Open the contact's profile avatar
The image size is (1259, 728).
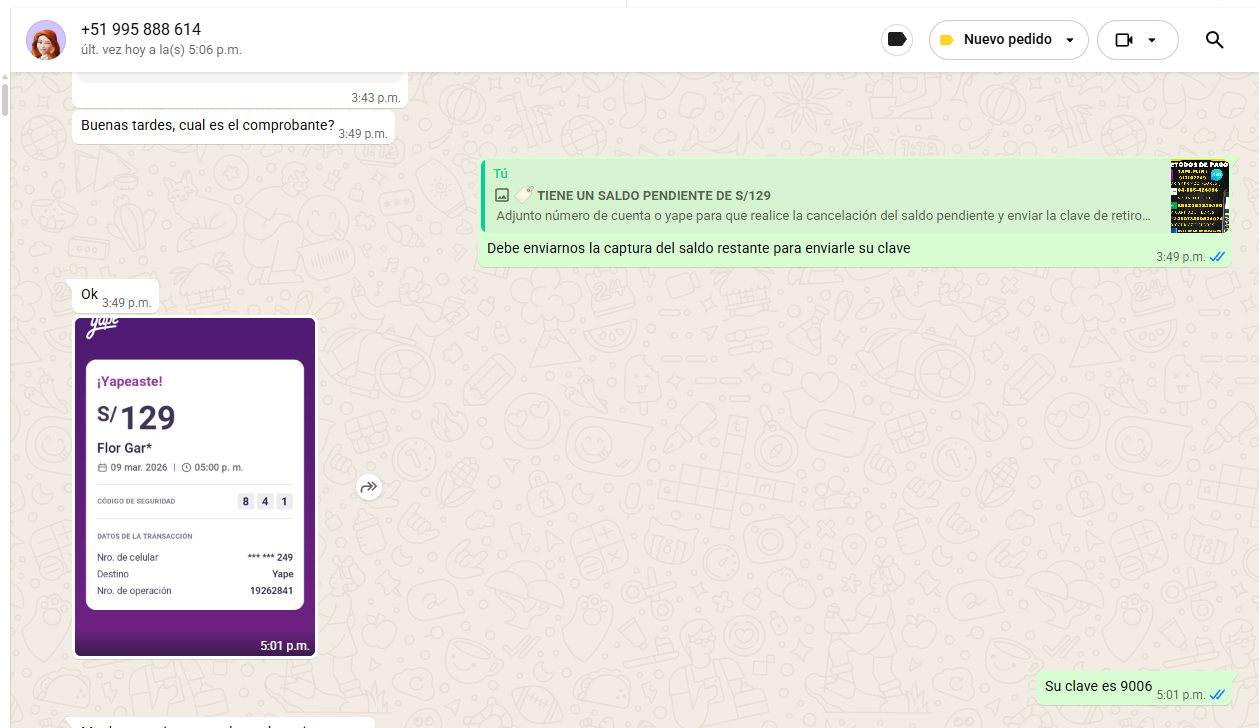[x=46, y=40]
